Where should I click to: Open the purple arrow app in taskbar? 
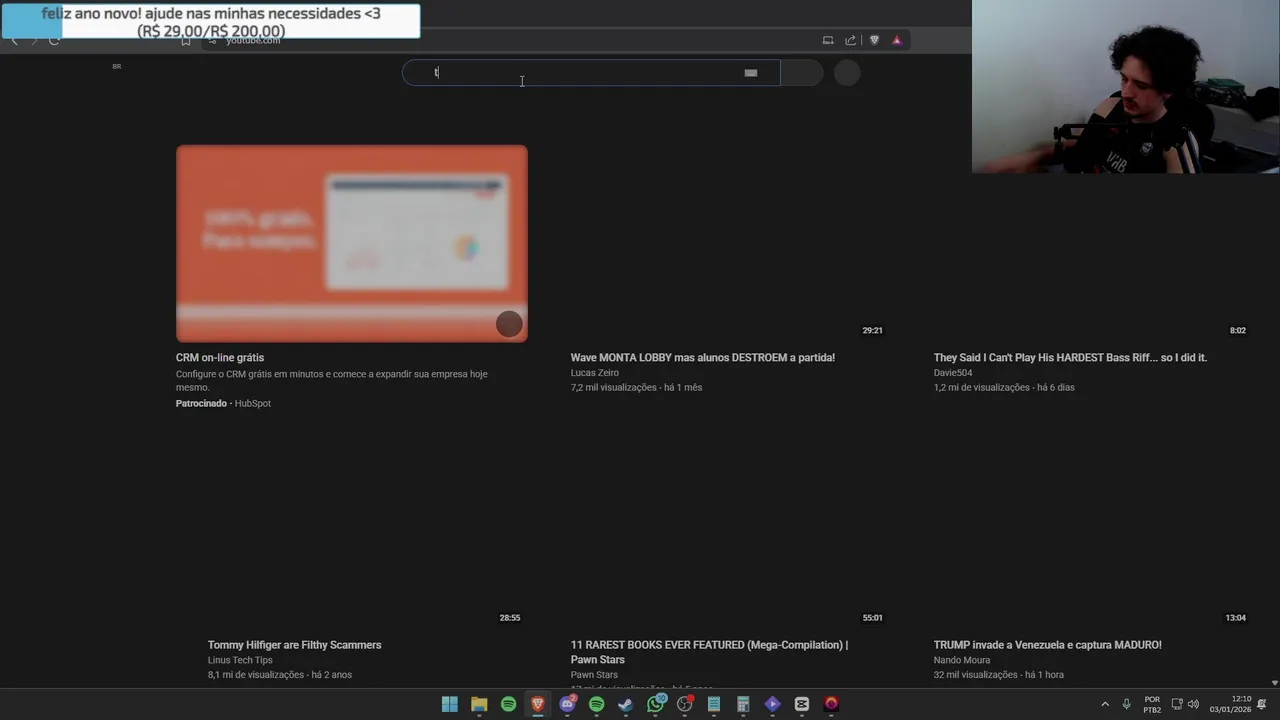[x=772, y=704]
